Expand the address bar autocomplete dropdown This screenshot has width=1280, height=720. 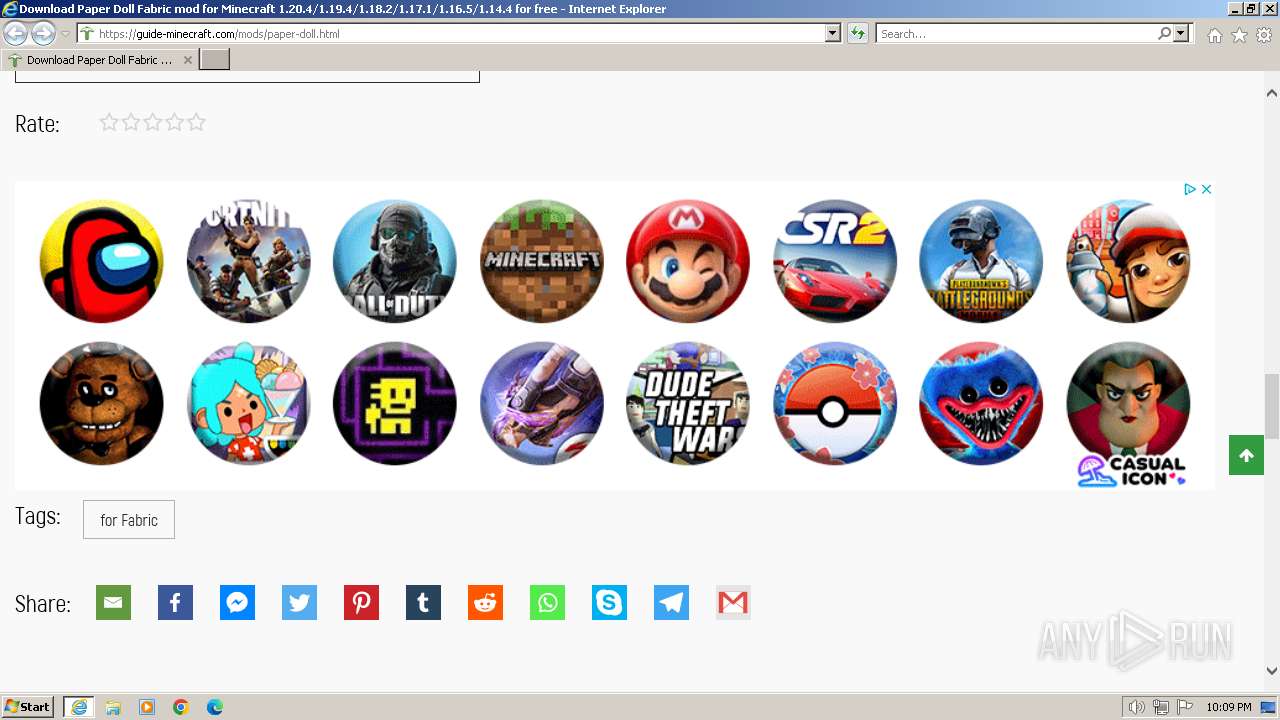pyautogui.click(x=833, y=34)
